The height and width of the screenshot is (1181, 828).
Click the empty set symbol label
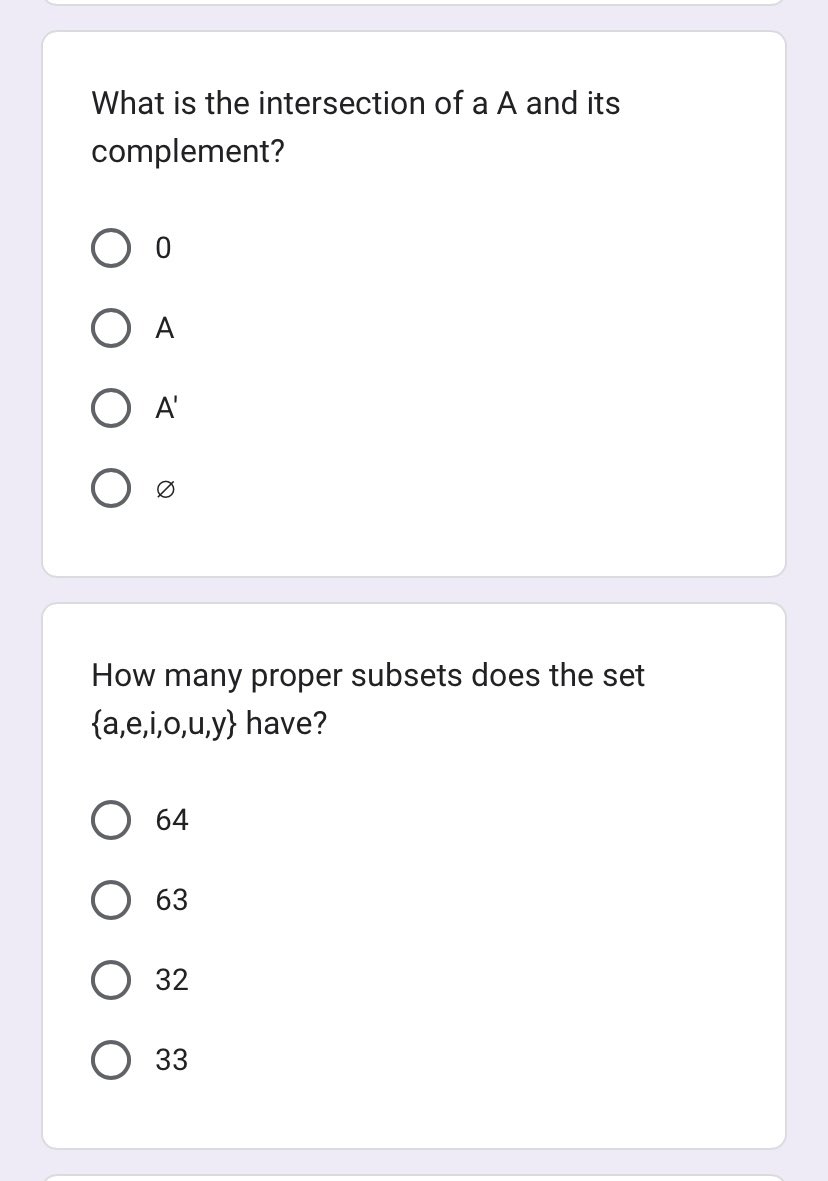166,488
